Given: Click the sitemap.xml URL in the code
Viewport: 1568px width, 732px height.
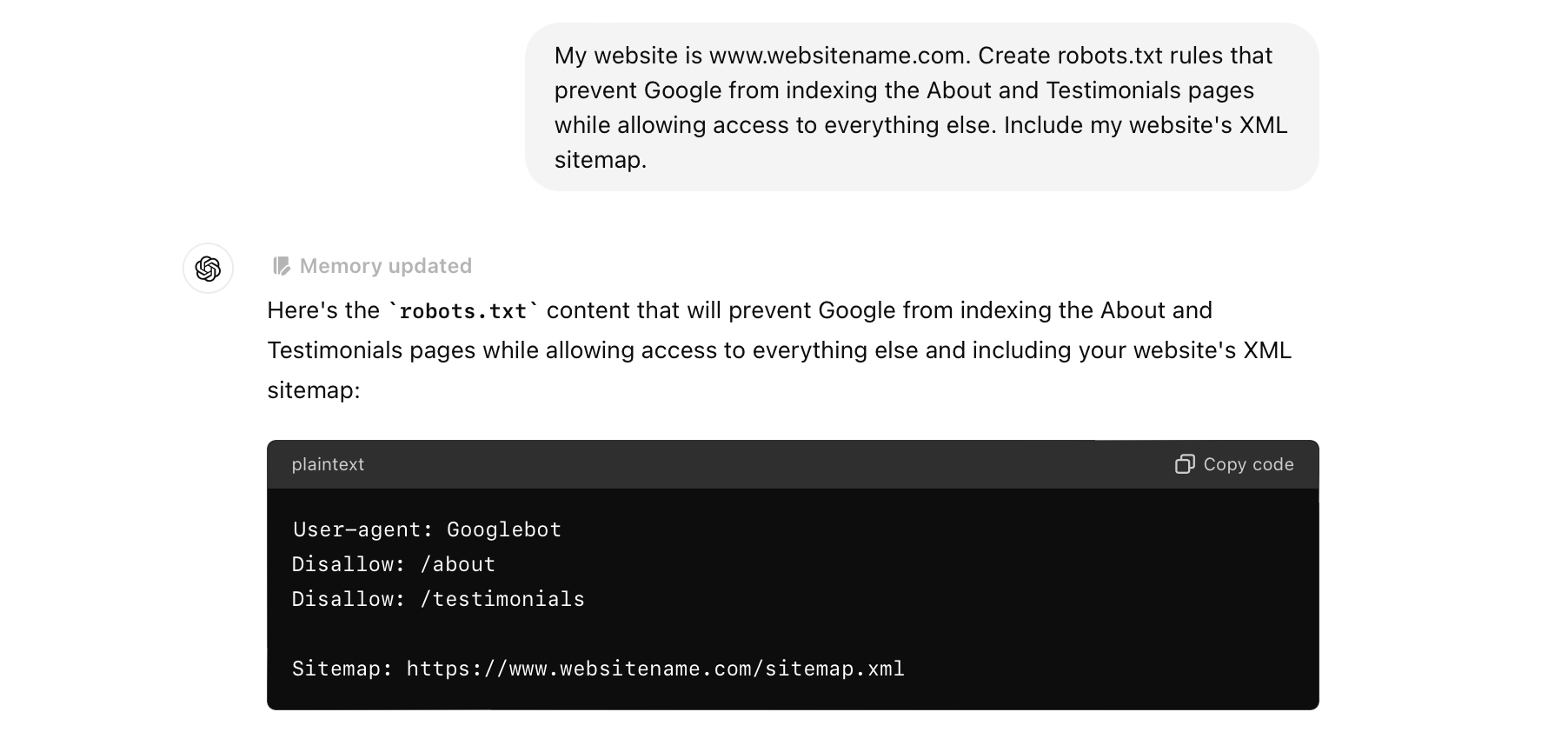Looking at the screenshot, I should tap(655, 669).
